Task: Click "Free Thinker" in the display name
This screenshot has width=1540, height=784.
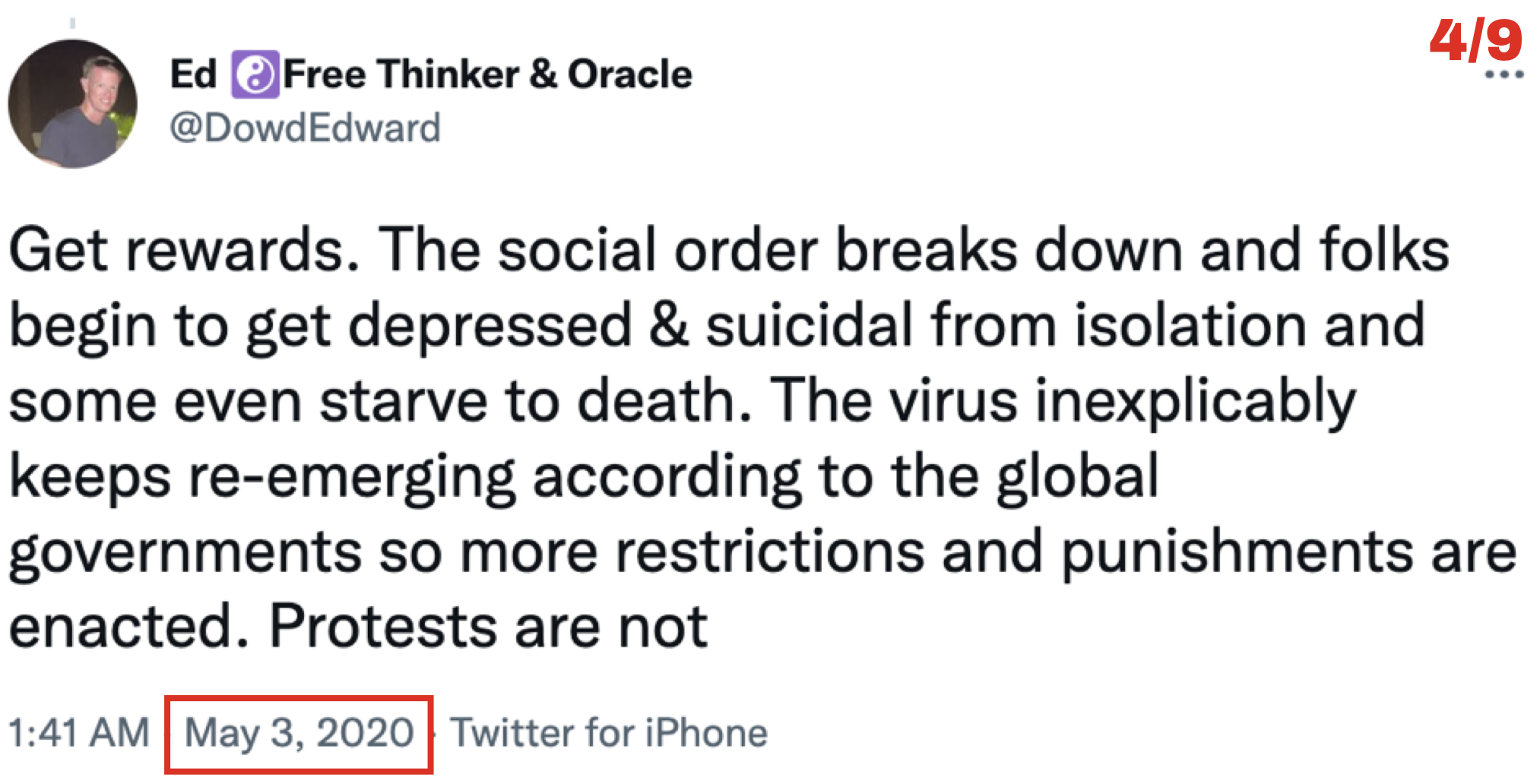Action: [x=401, y=74]
